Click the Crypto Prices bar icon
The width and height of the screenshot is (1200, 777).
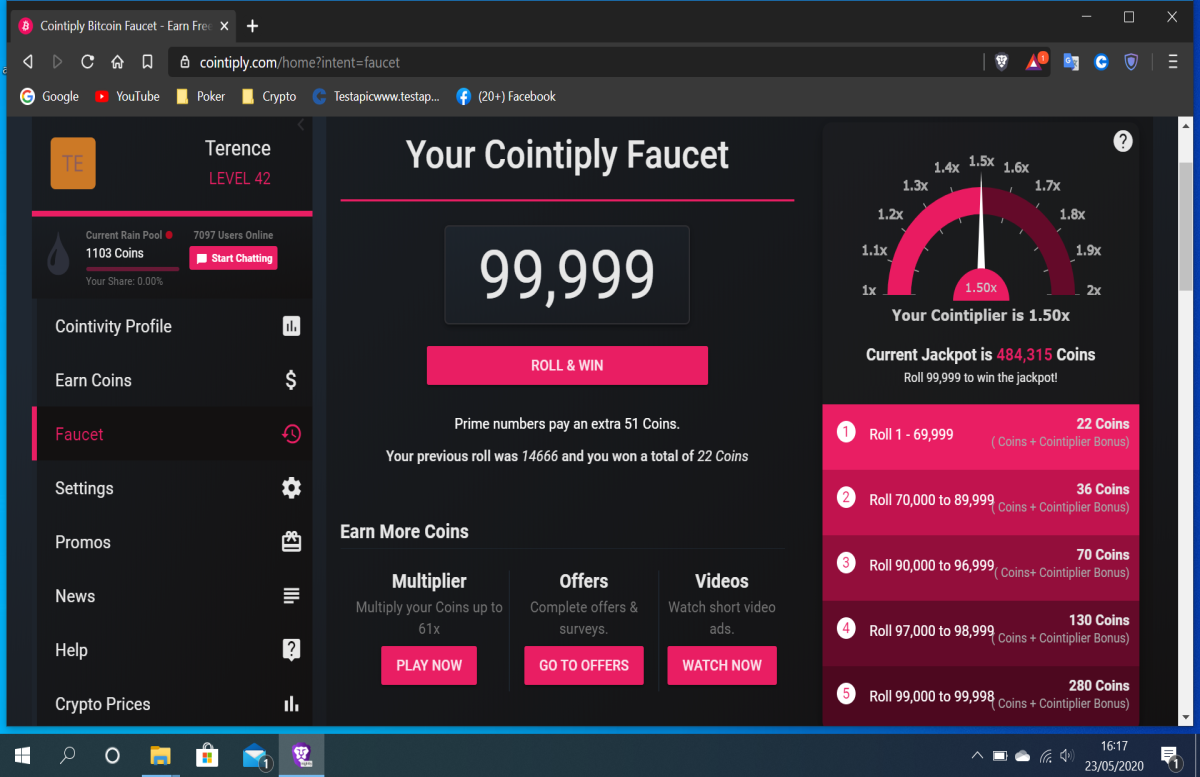tap(291, 704)
